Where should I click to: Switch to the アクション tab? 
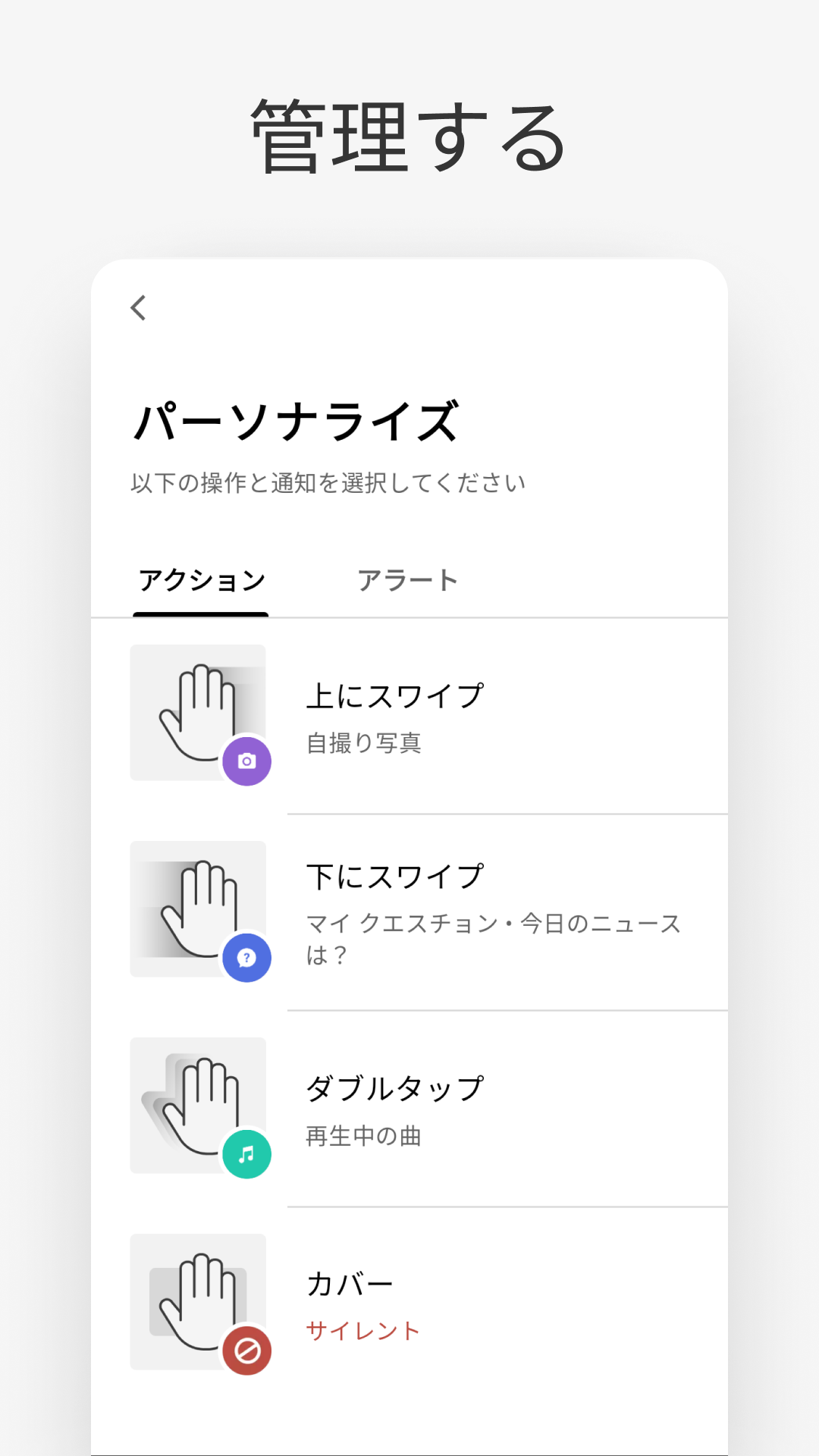(x=202, y=581)
